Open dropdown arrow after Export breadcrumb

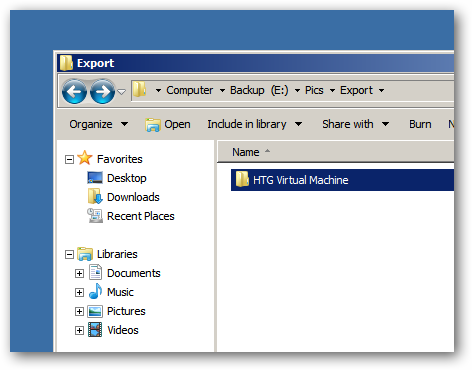click(x=381, y=90)
